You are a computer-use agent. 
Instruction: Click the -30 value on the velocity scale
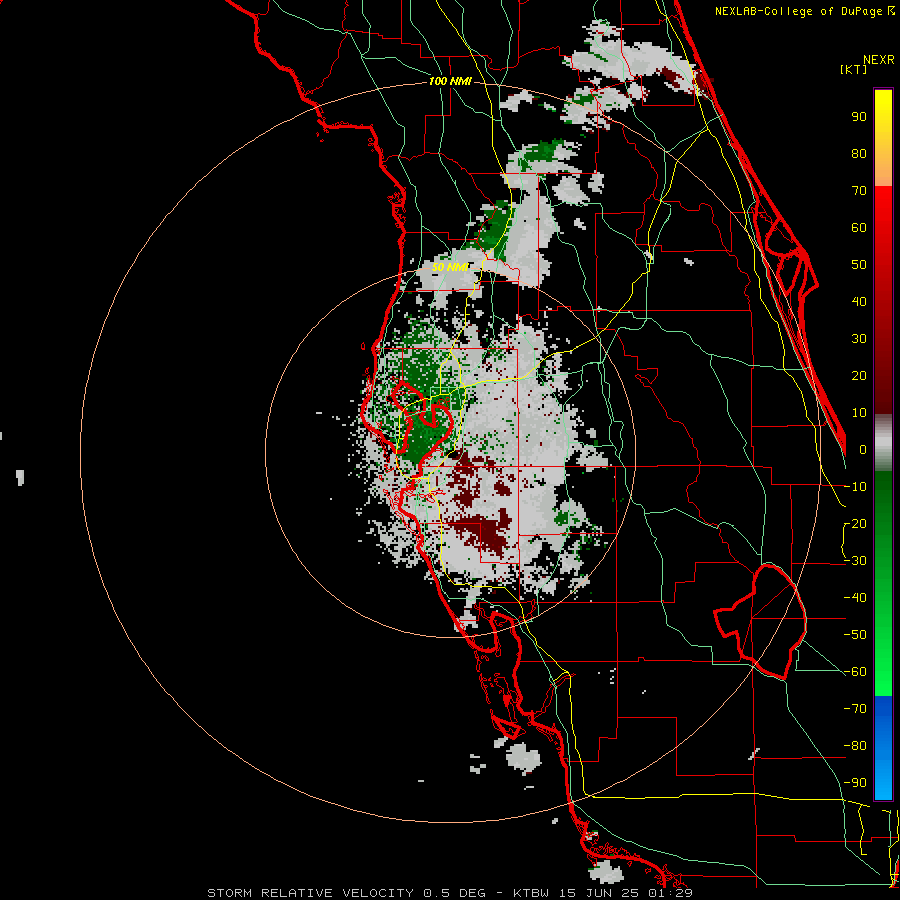pos(855,561)
